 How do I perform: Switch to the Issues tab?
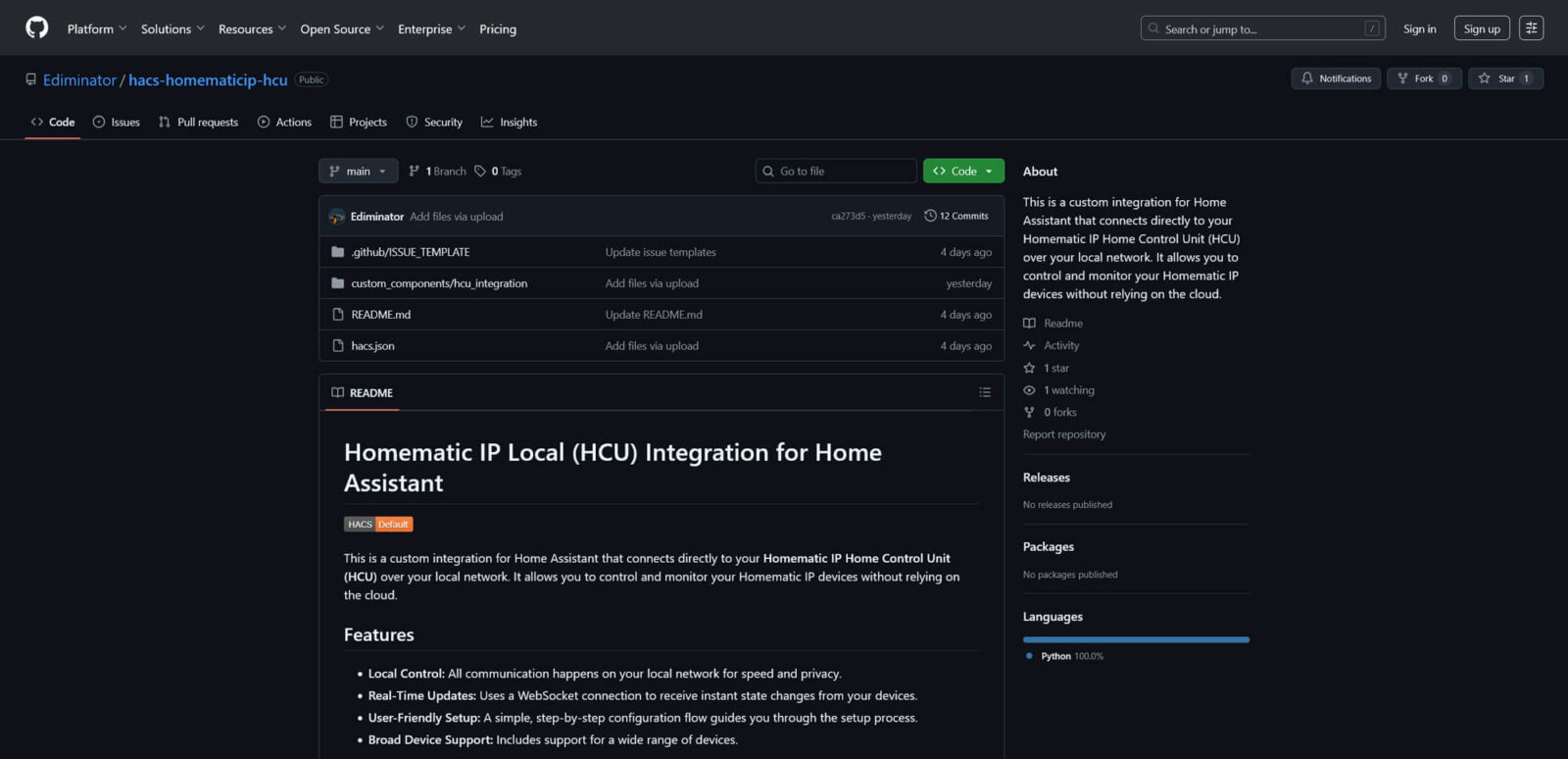(117, 123)
